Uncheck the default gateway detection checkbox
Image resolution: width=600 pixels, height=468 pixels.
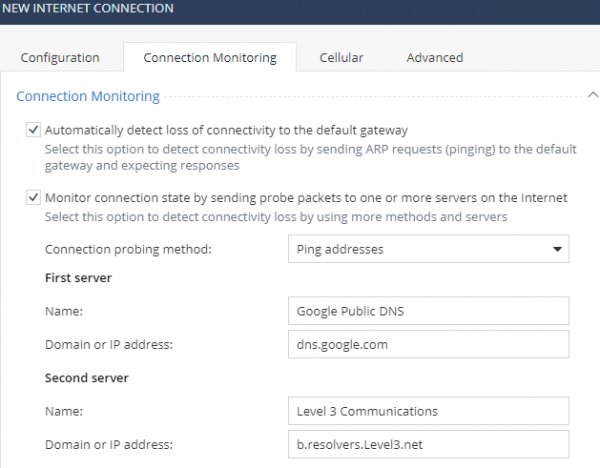(33, 130)
